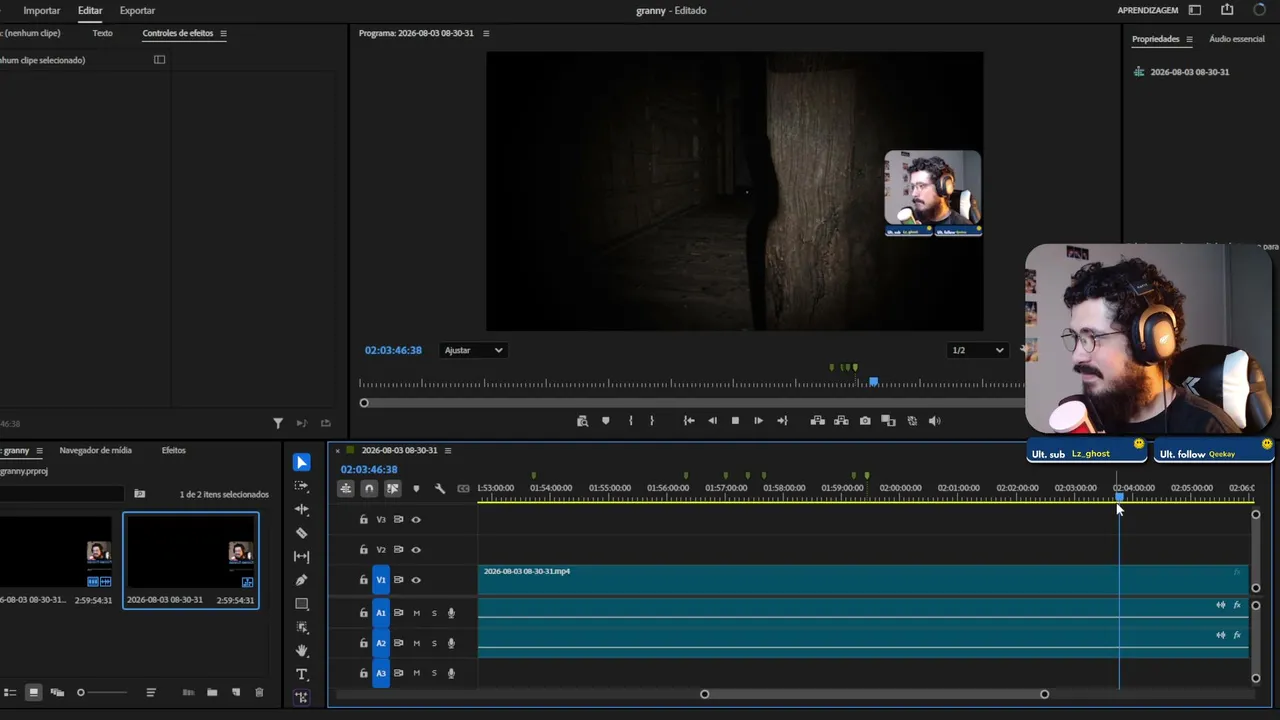Activate the Pen tool

click(x=301, y=580)
